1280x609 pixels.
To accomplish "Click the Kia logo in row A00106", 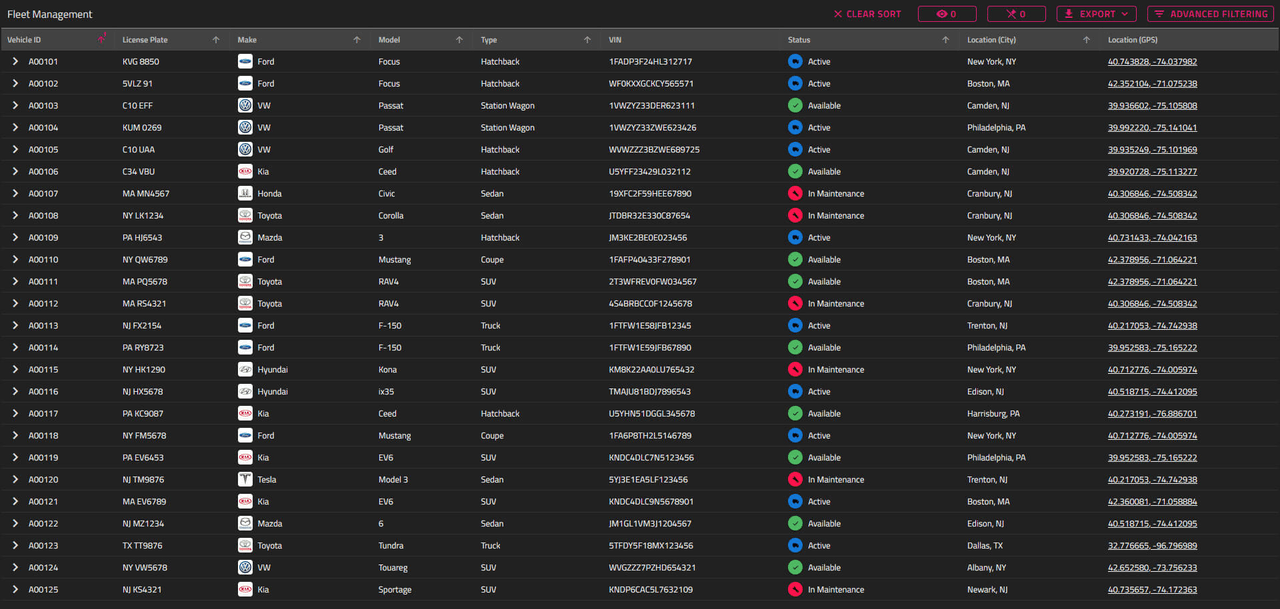I will [245, 171].
